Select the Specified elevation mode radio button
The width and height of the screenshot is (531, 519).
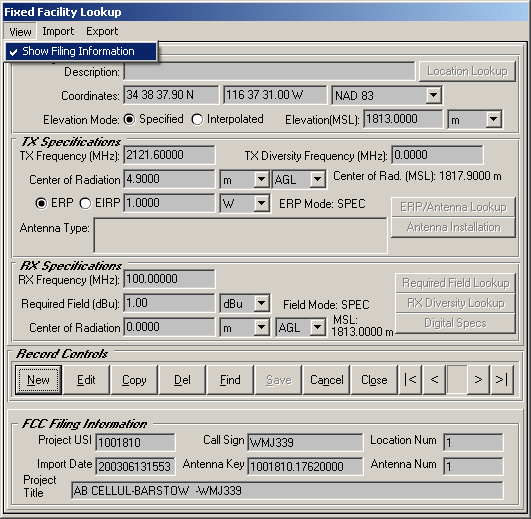tap(129, 119)
